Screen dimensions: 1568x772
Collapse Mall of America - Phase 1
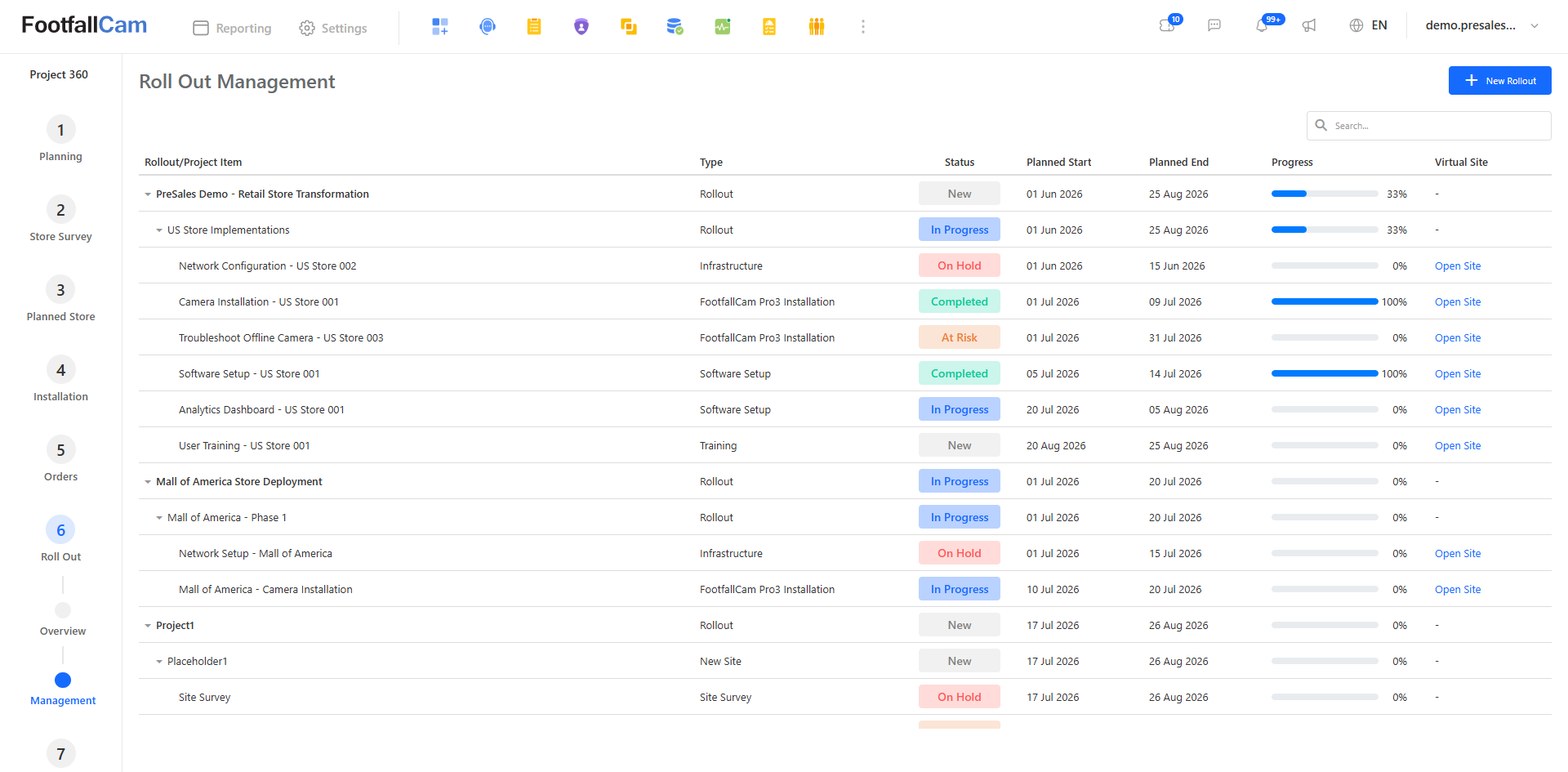tap(159, 518)
